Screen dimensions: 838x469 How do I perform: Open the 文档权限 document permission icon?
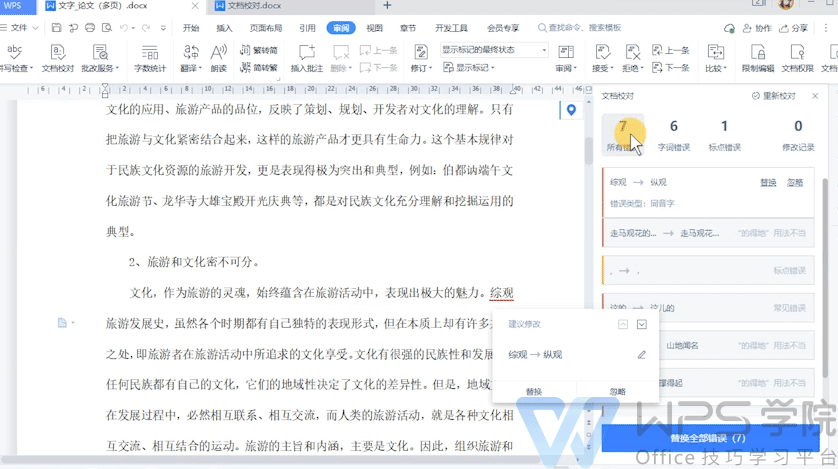pos(798,56)
